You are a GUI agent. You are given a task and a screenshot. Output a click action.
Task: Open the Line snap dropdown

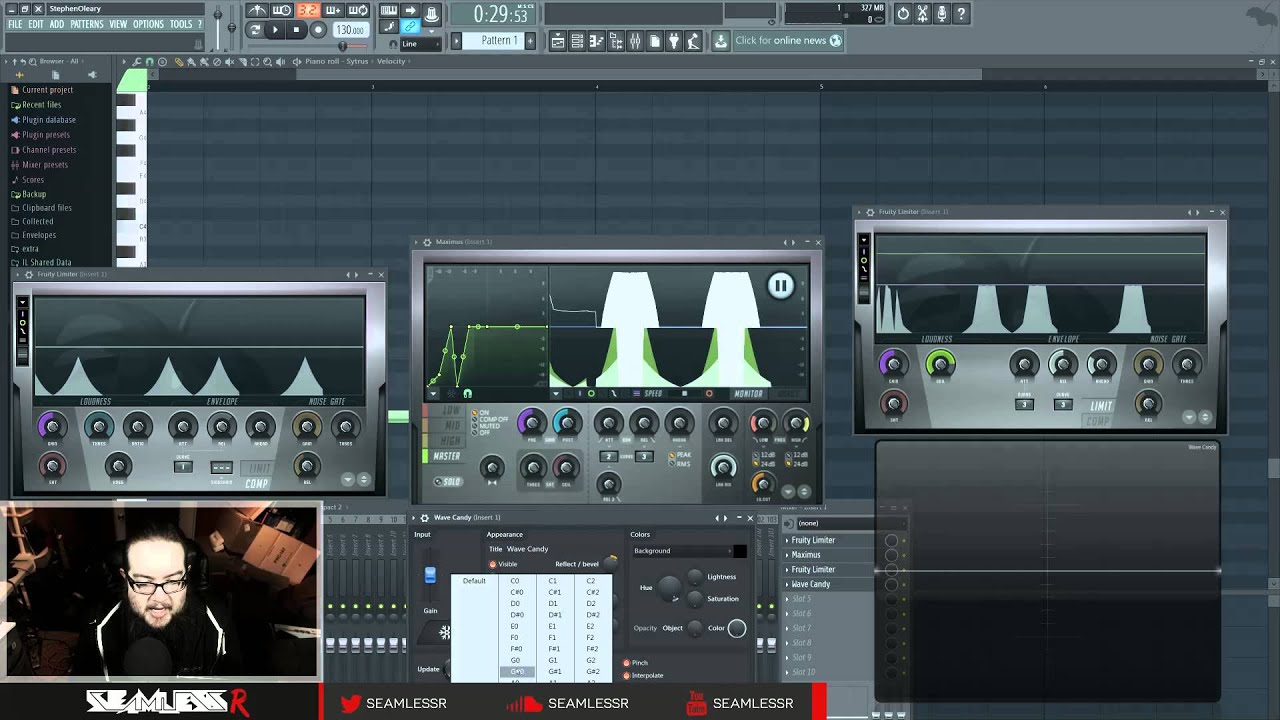pos(420,44)
